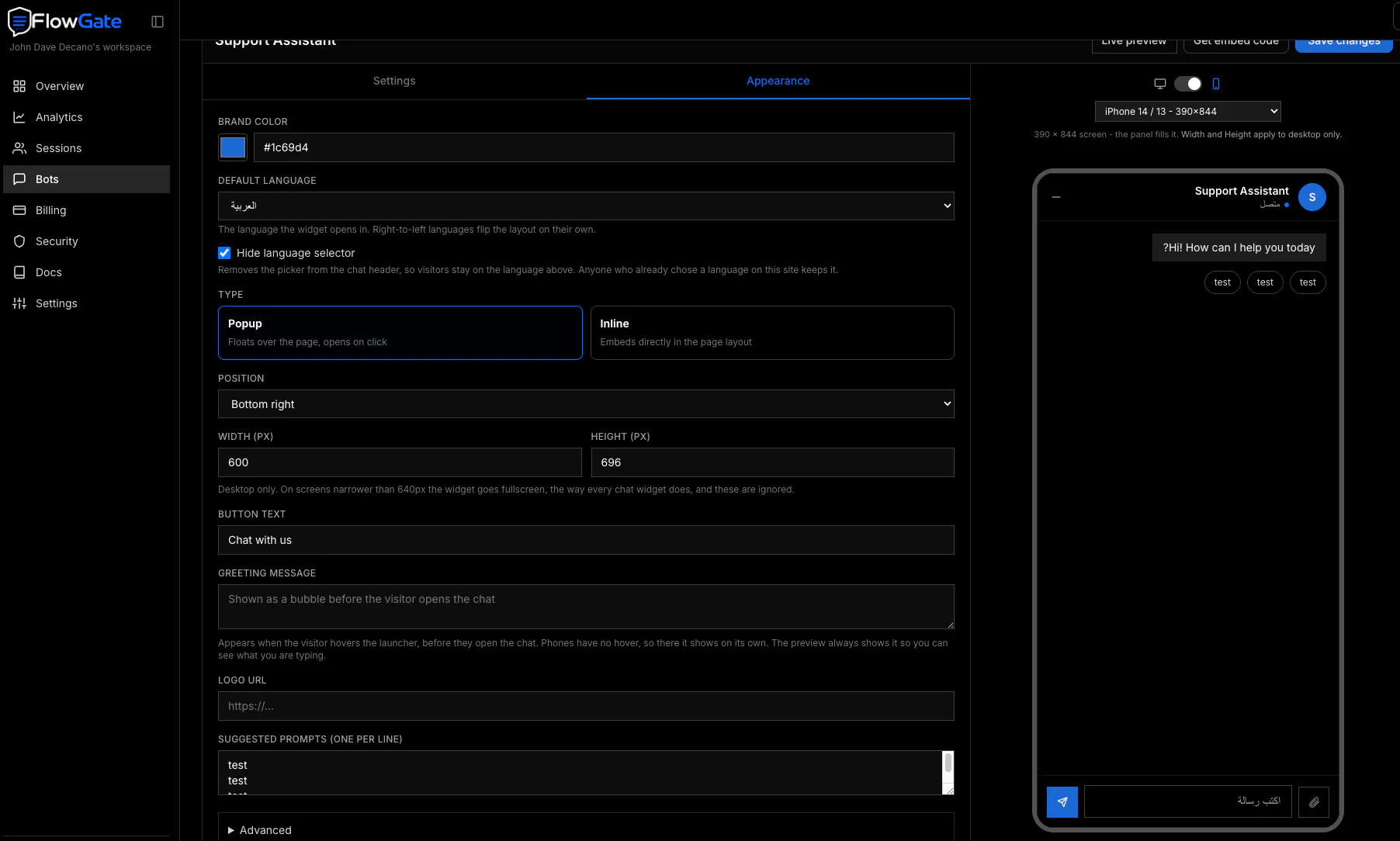
Task: Open Billing in the sidebar
Action: (87, 210)
